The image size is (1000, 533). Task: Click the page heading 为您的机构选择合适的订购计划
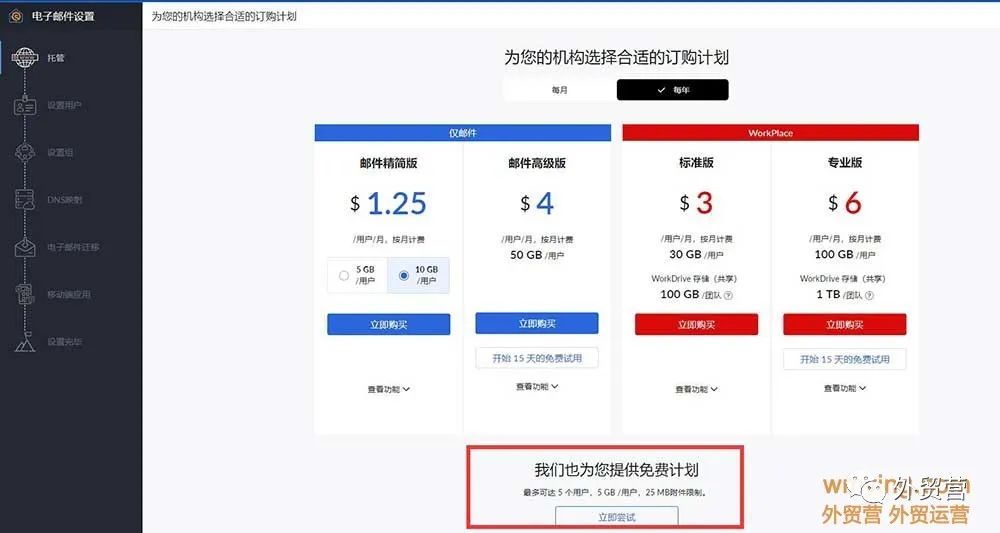coord(616,57)
